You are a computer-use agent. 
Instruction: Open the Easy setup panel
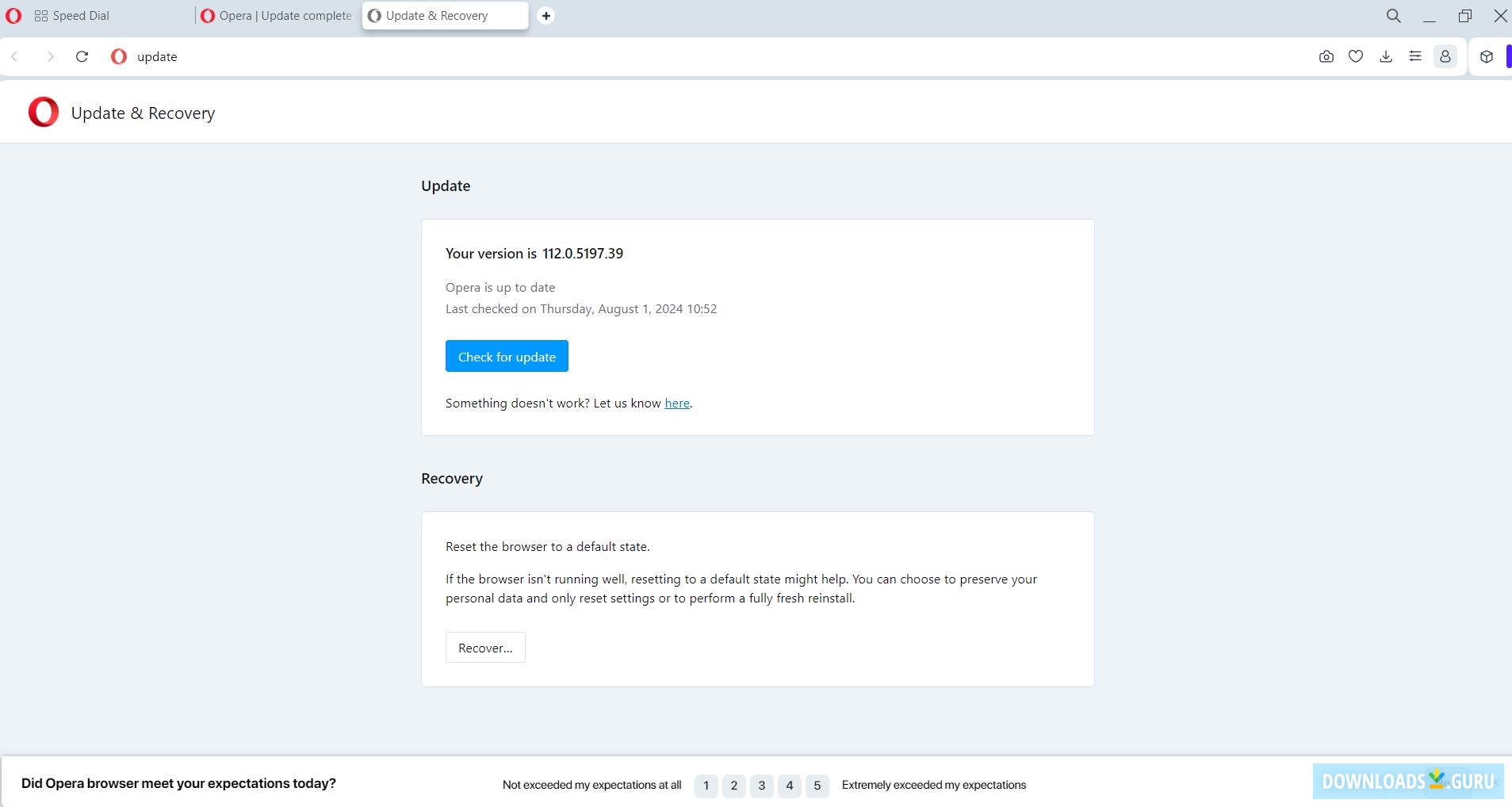[1415, 57]
